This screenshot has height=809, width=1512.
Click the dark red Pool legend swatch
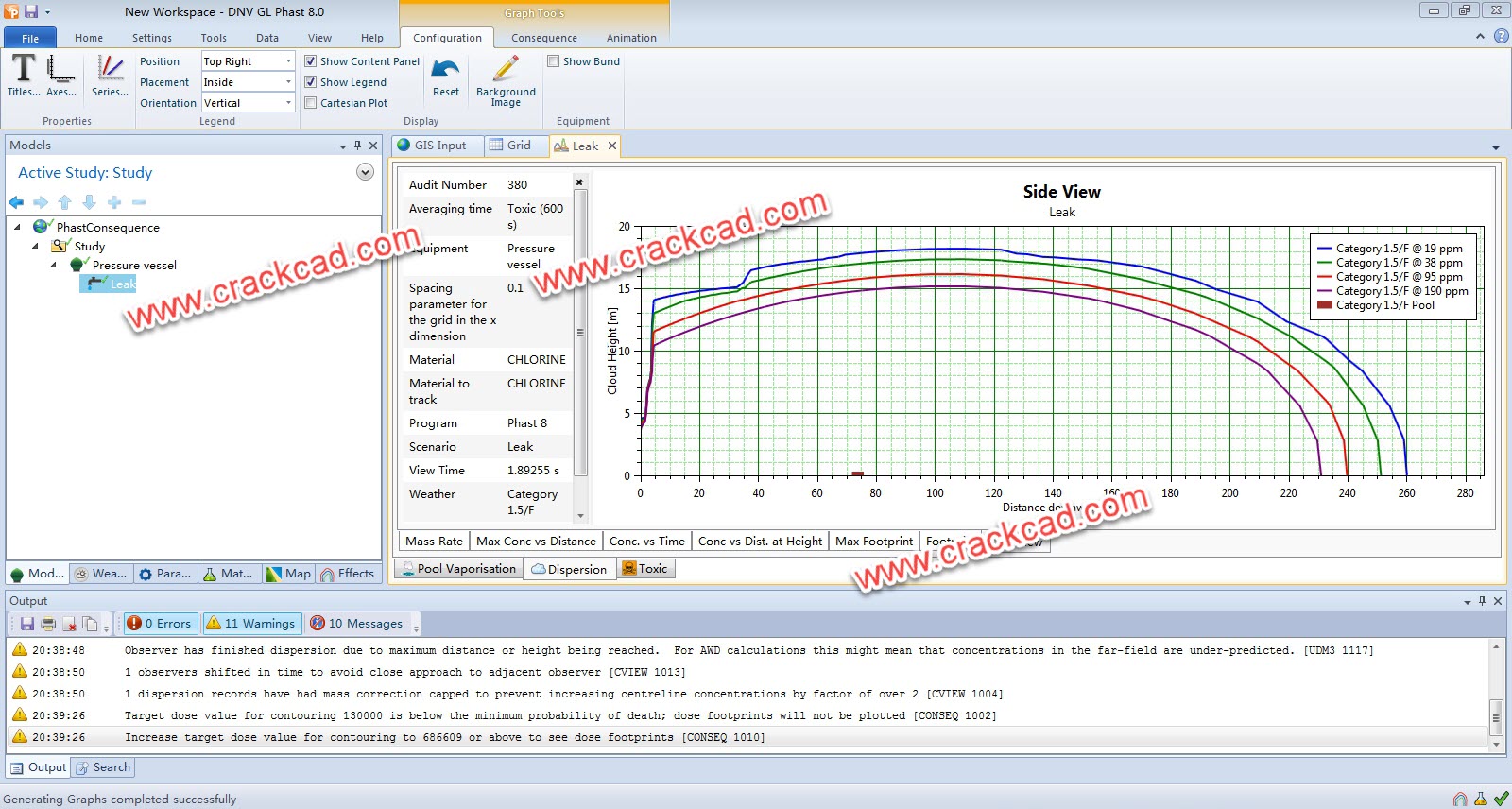click(1325, 305)
